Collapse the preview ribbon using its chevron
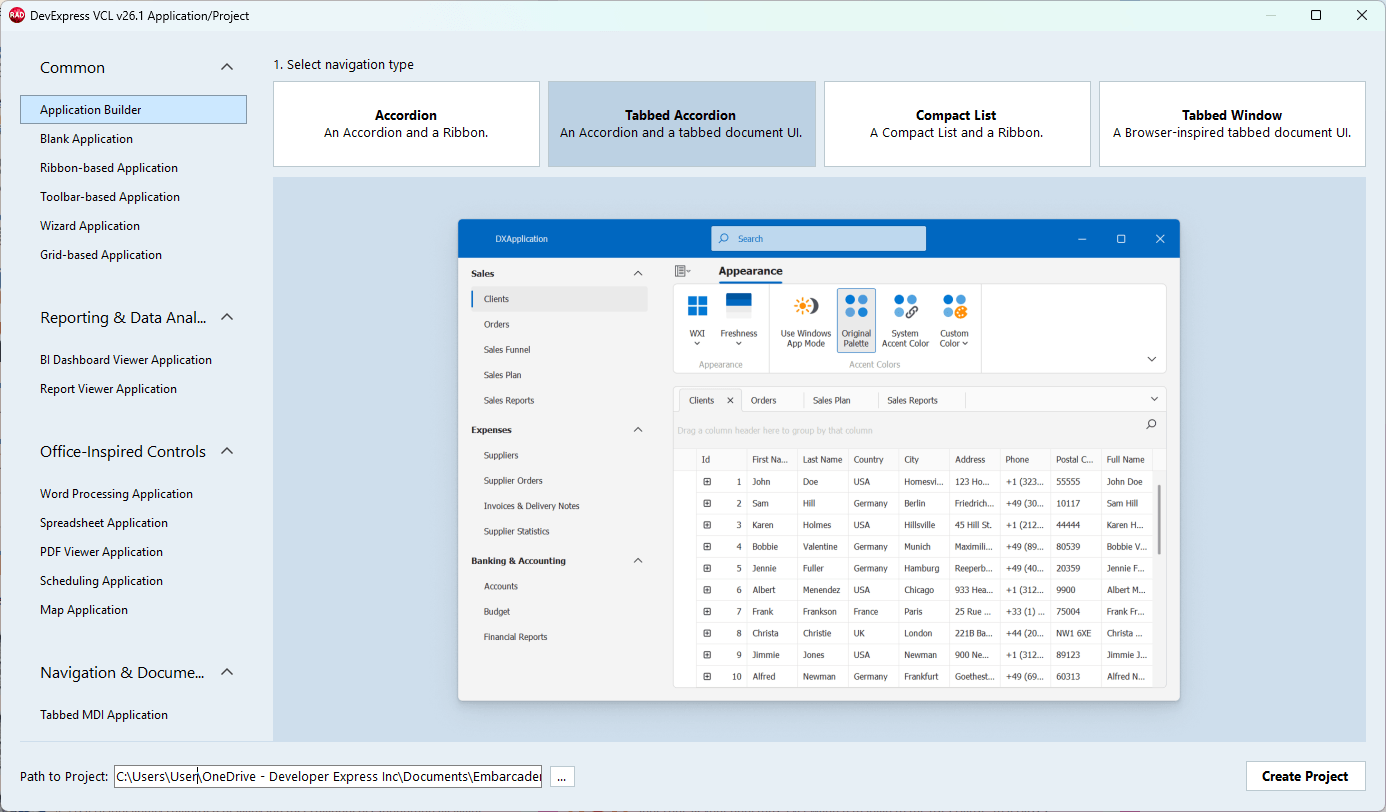The width and height of the screenshot is (1386, 812). (1151, 359)
